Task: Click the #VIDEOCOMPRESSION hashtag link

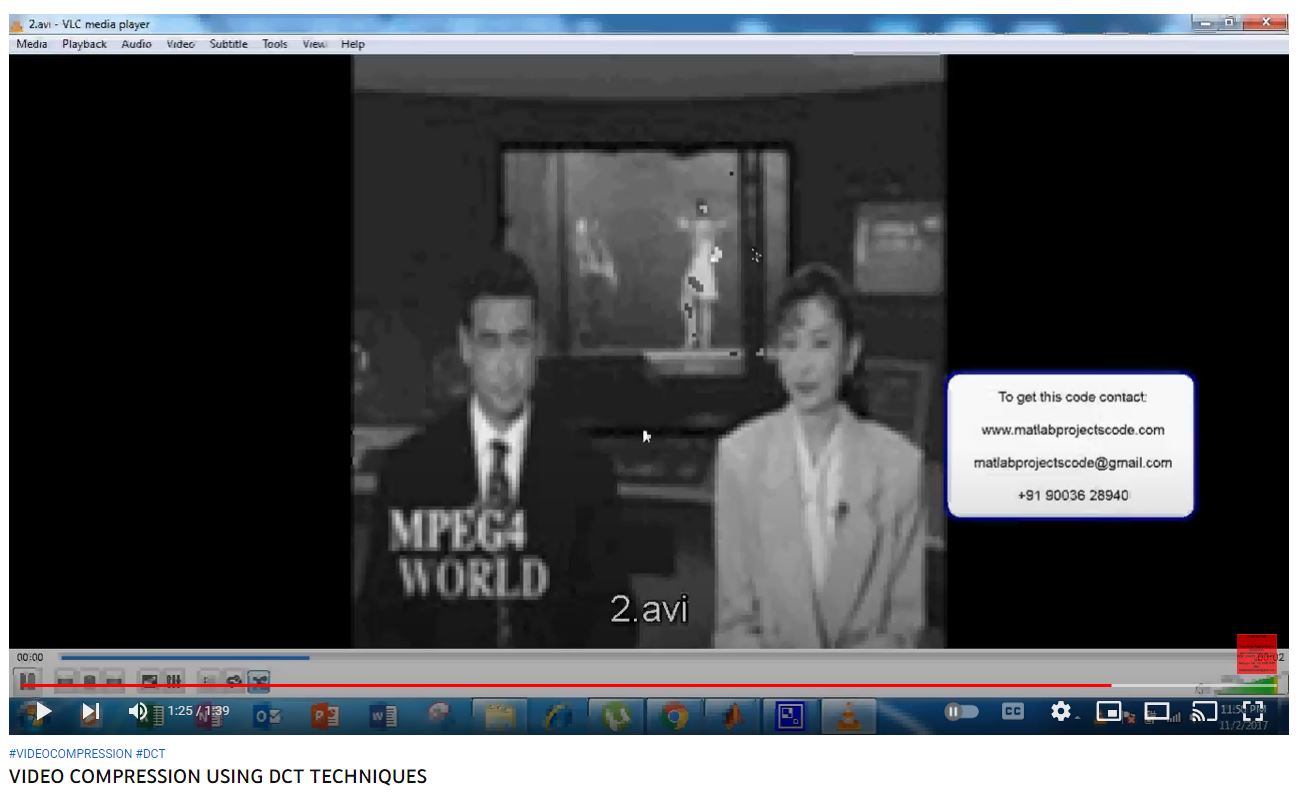Action: [x=70, y=753]
